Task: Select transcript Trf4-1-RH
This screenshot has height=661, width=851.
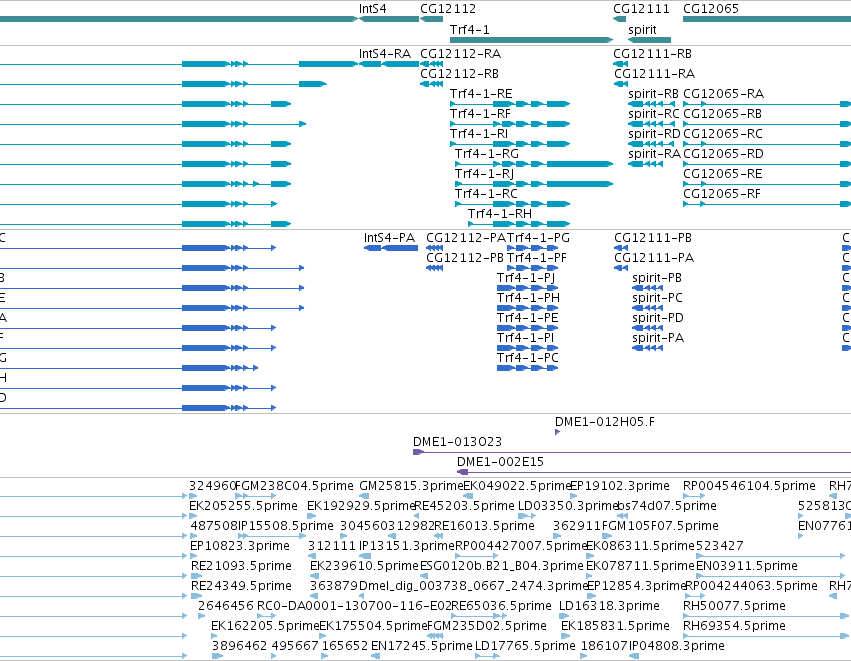Action: 519,224
